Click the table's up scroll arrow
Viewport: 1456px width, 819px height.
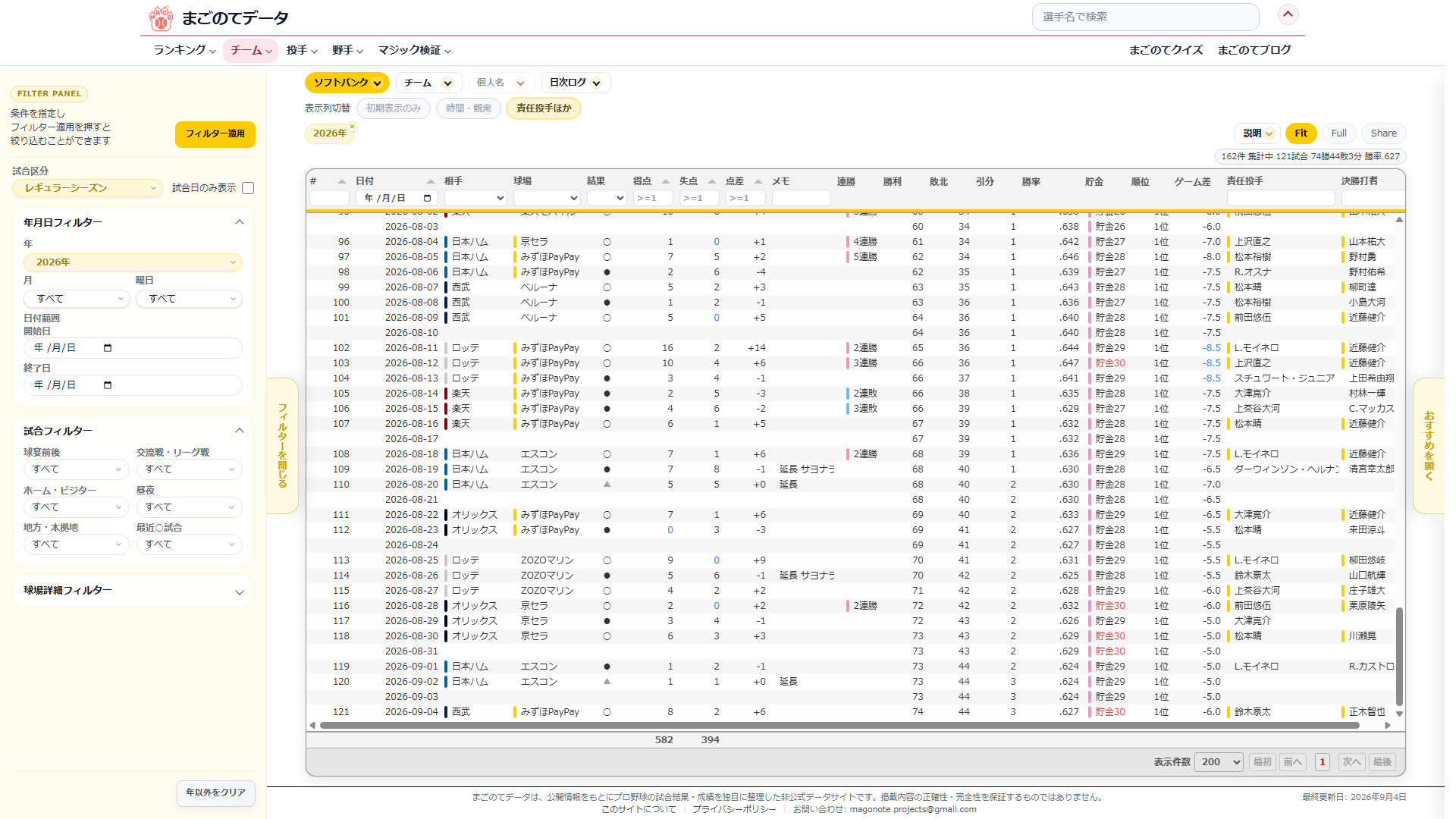[1399, 220]
